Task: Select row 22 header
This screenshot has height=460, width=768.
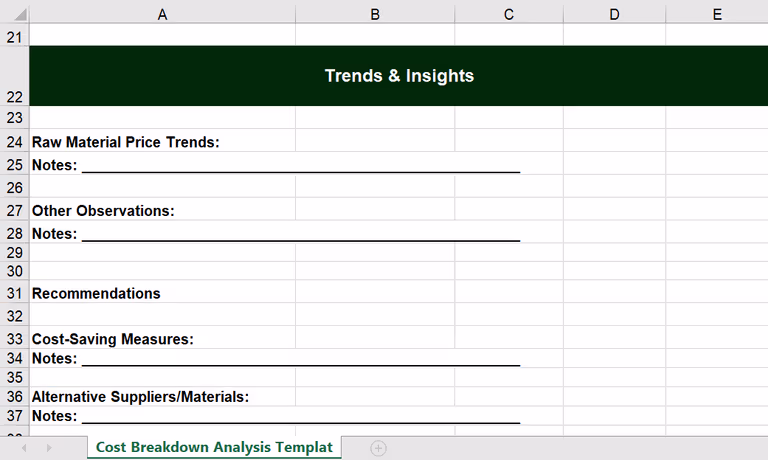Action: point(15,76)
